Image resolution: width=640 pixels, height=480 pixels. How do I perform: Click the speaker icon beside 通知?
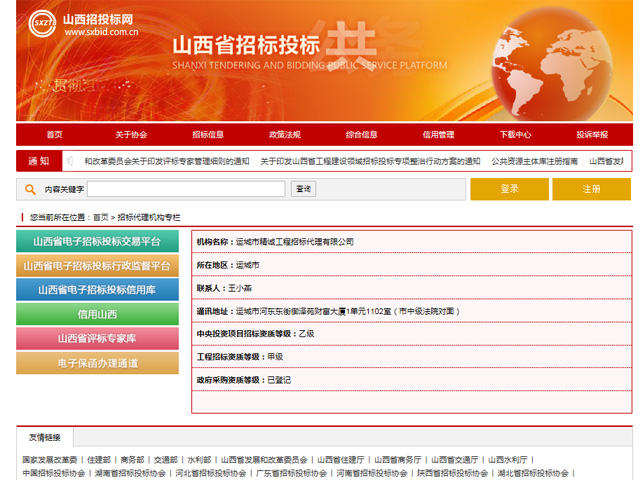click(70, 161)
